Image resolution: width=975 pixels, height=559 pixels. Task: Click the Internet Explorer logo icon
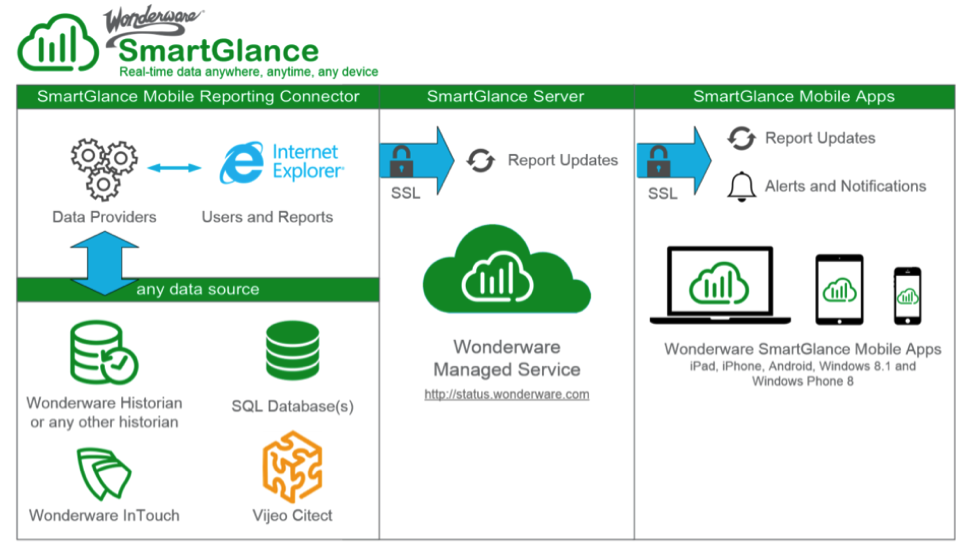tap(241, 165)
